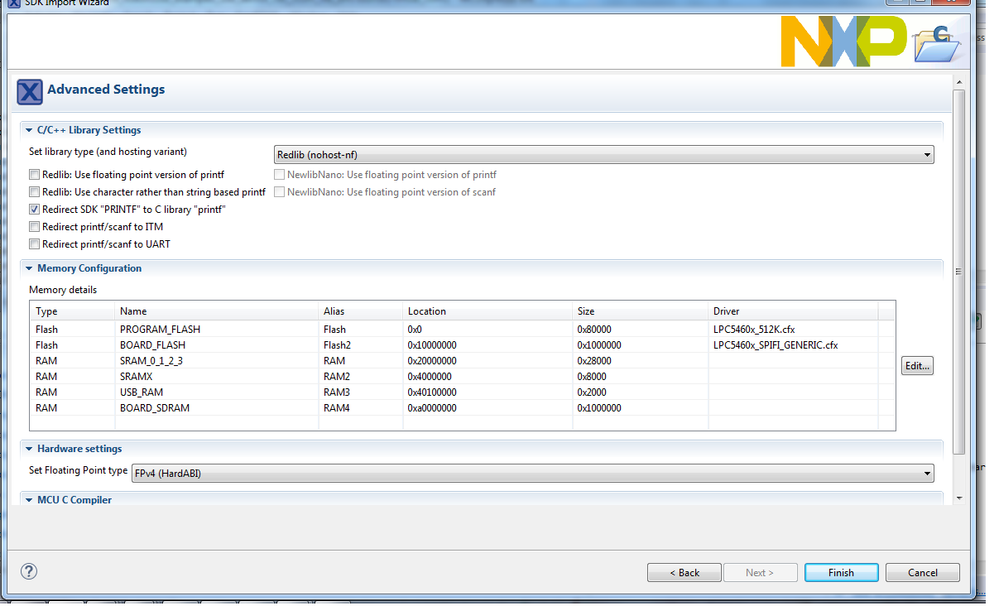Collapse the MCU C Compiler section
Screen dimensions: 999x607
(x=29, y=500)
